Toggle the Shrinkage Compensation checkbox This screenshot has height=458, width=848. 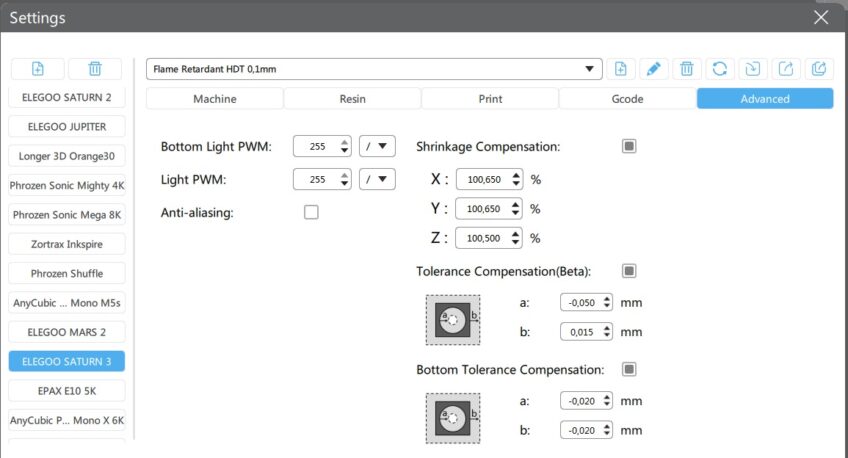click(x=629, y=146)
